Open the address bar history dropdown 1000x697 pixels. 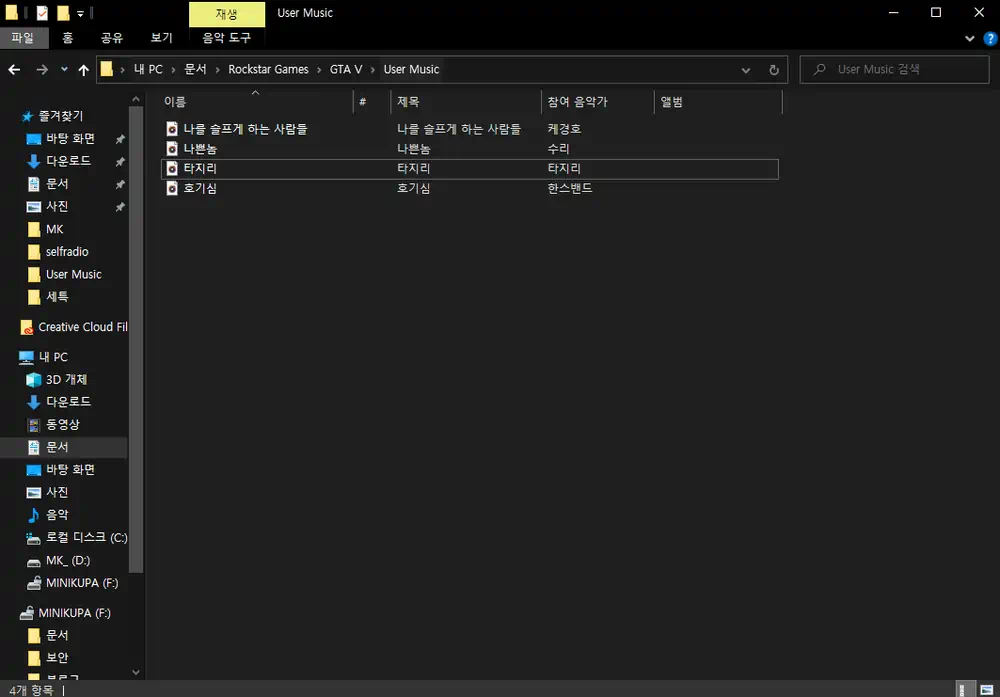746,69
